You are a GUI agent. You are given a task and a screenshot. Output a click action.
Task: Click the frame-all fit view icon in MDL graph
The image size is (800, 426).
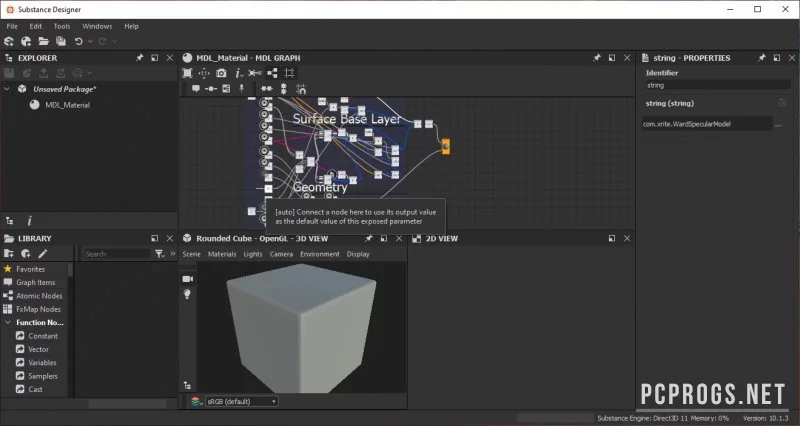click(x=187, y=73)
